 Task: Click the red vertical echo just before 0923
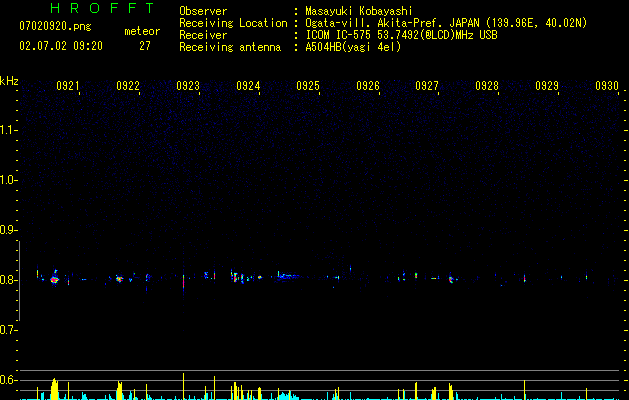(x=183, y=282)
